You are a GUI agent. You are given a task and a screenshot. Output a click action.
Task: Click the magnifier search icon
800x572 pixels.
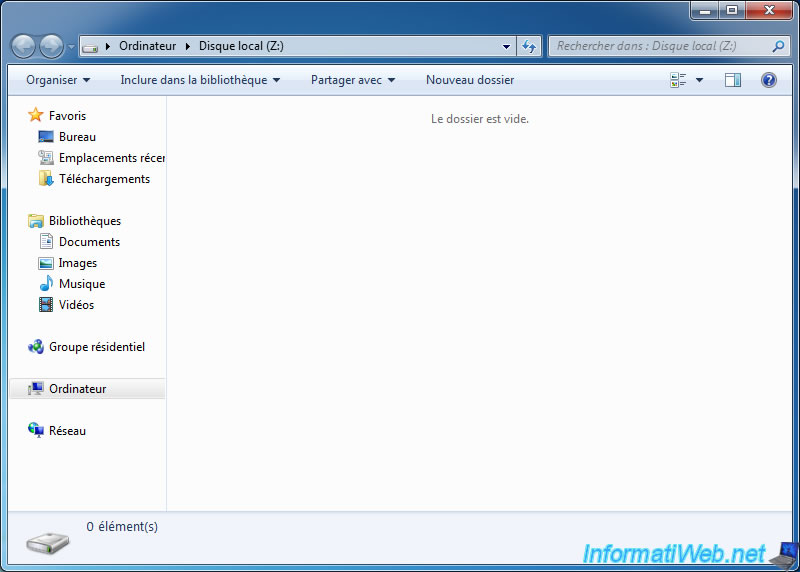[x=778, y=46]
